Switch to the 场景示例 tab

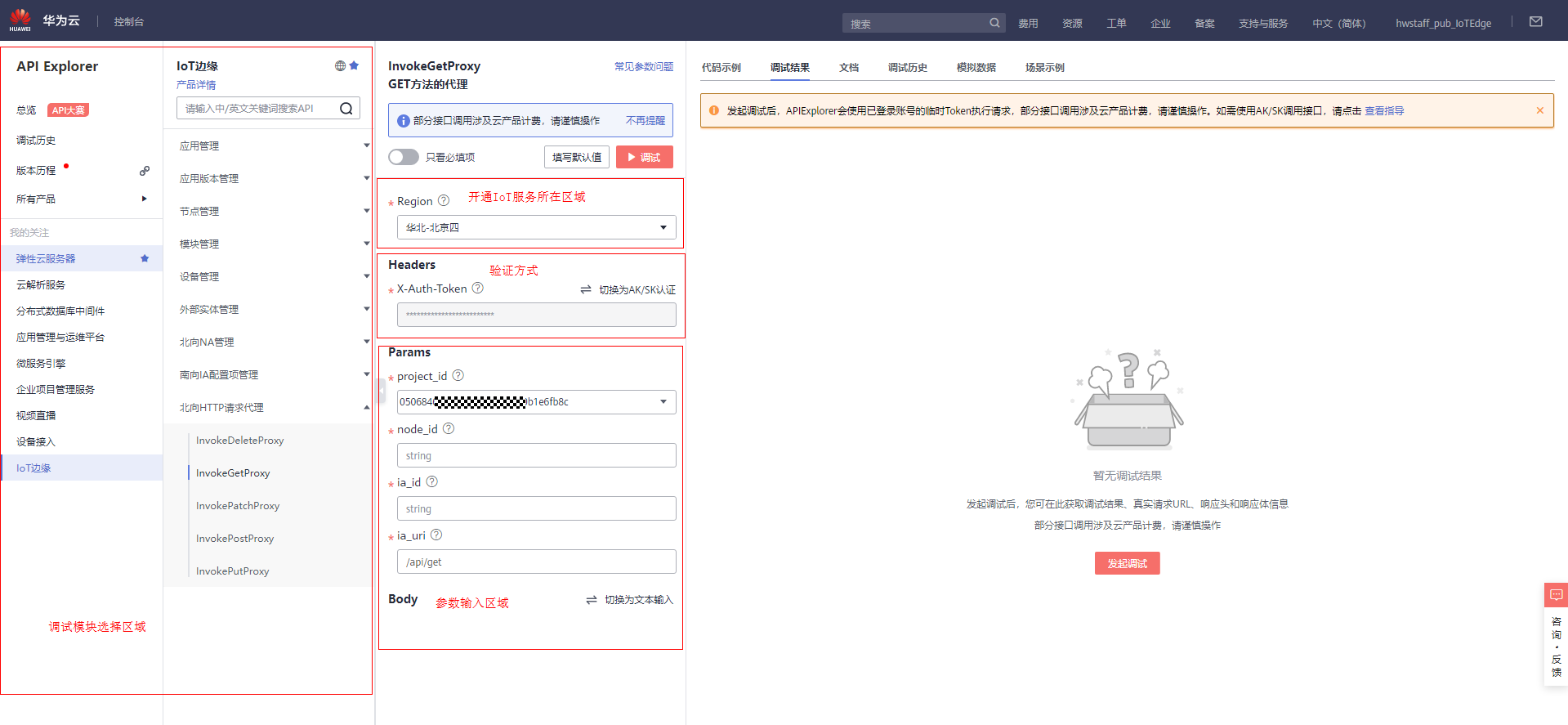click(1045, 67)
